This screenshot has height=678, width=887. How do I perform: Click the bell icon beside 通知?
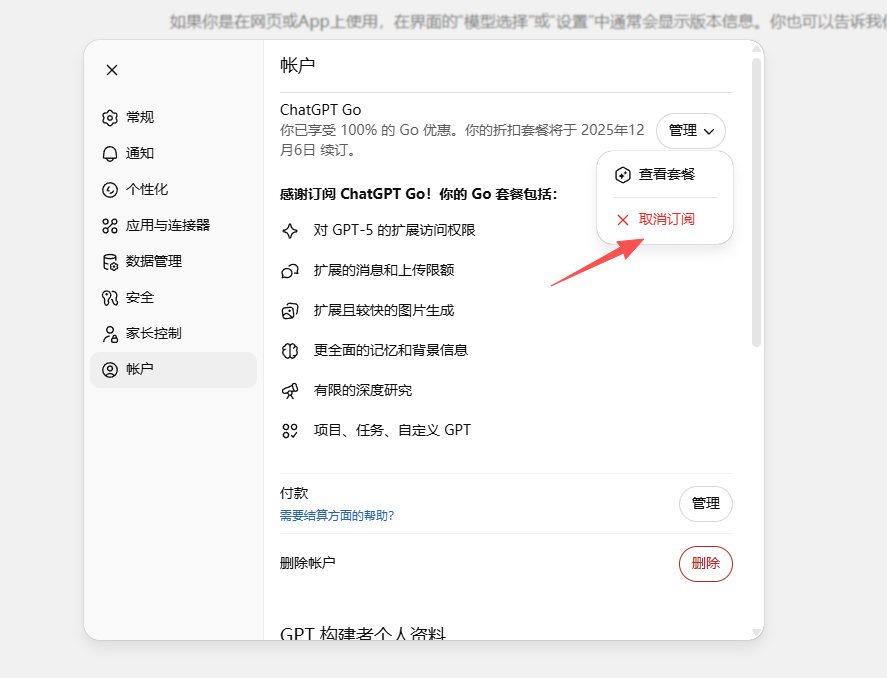[110, 154]
